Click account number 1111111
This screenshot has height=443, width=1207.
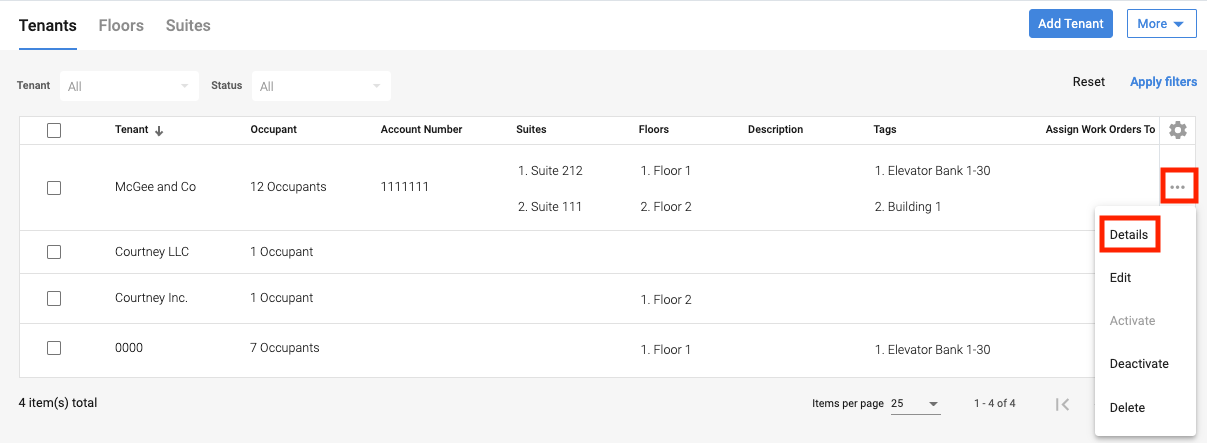click(x=405, y=187)
